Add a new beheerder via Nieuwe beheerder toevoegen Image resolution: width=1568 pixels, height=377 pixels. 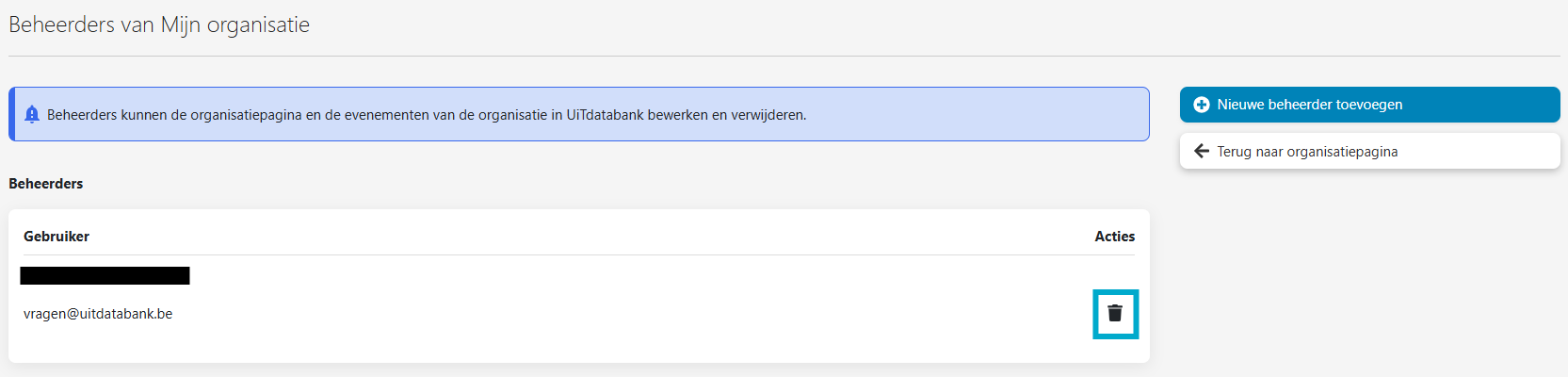pyautogui.click(x=1369, y=105)
